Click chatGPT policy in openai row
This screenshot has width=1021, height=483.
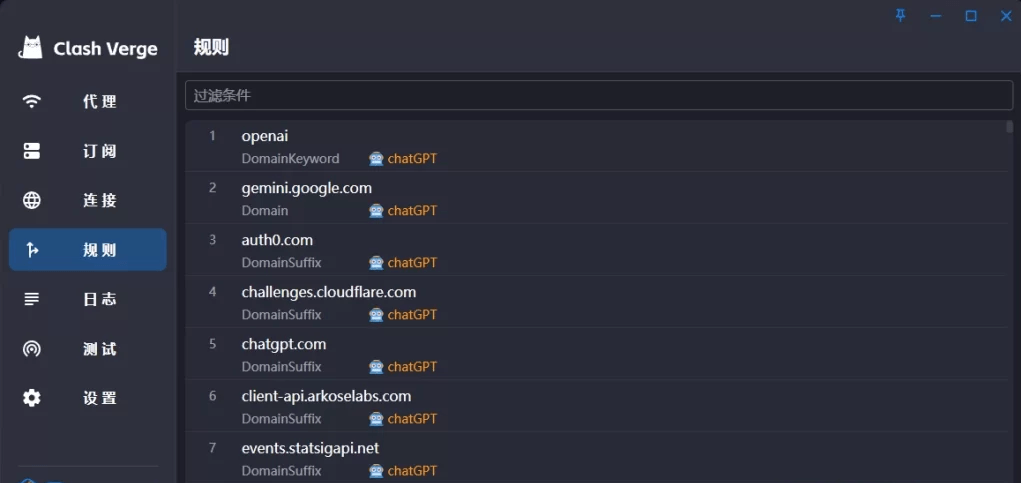(x=412, y=159)
